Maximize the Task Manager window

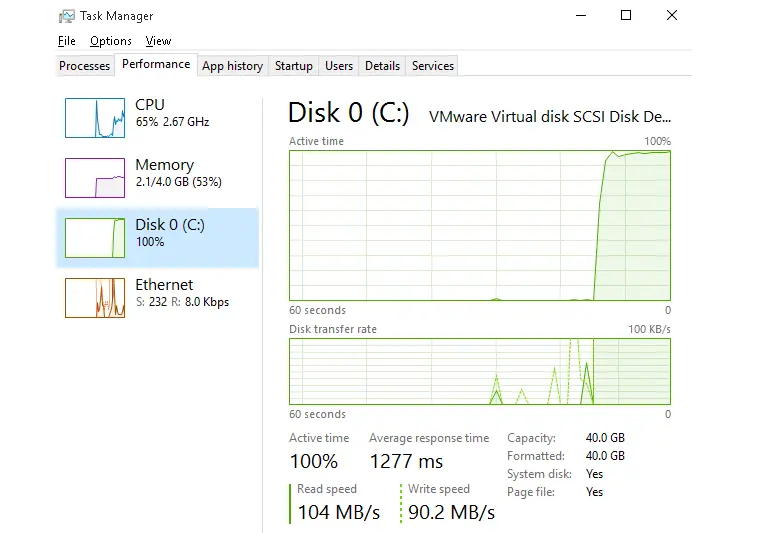click(x=626, y=15)
